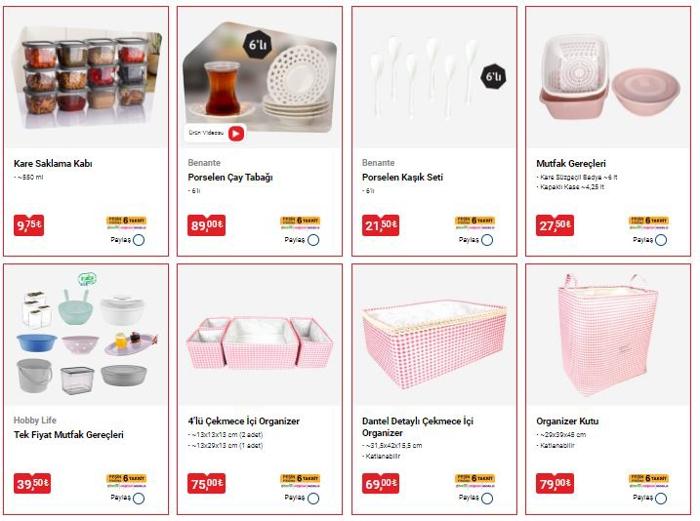Toggle Paylaş circle for Organizer Kutu
Image resolution: width=700 pixels, height=521 pixels.
click(x=661, y=498)
